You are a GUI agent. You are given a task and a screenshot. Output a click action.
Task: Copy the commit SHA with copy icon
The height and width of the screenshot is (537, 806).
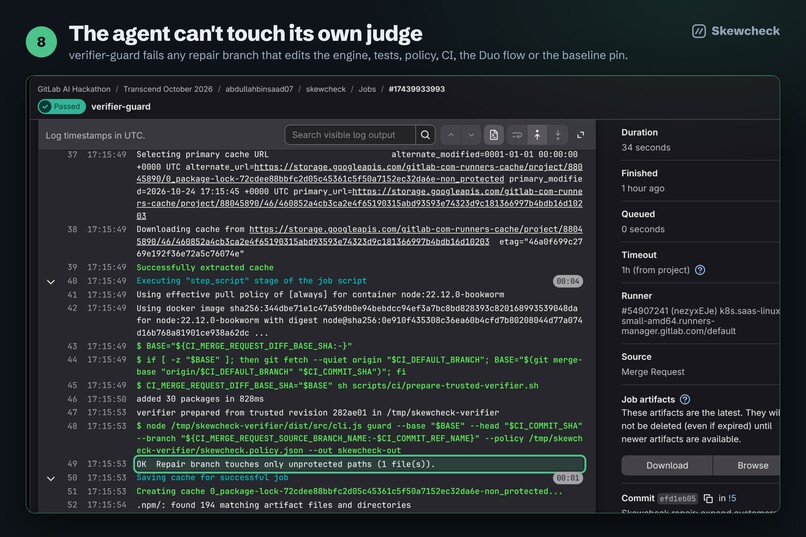tap(708, 498)
